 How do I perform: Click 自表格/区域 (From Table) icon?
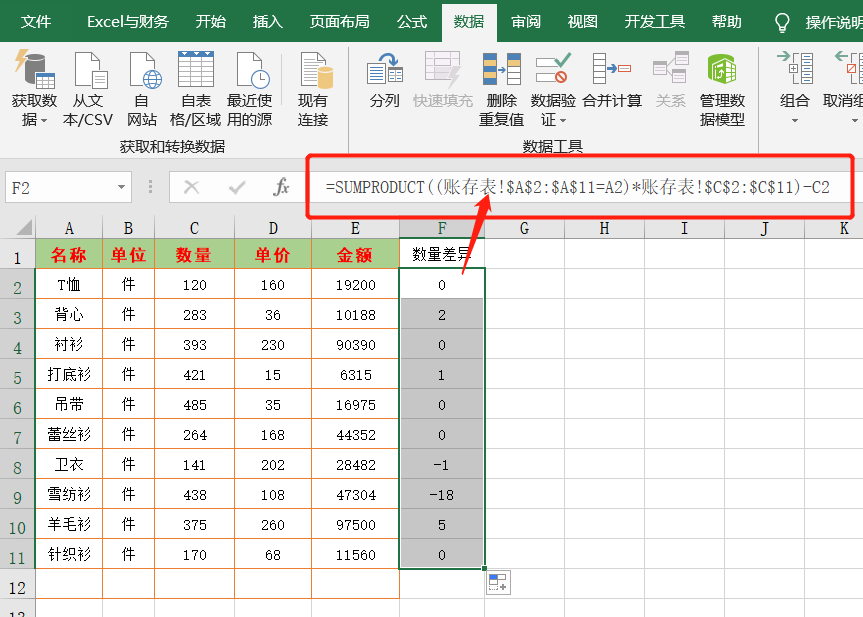coord(196,72)
